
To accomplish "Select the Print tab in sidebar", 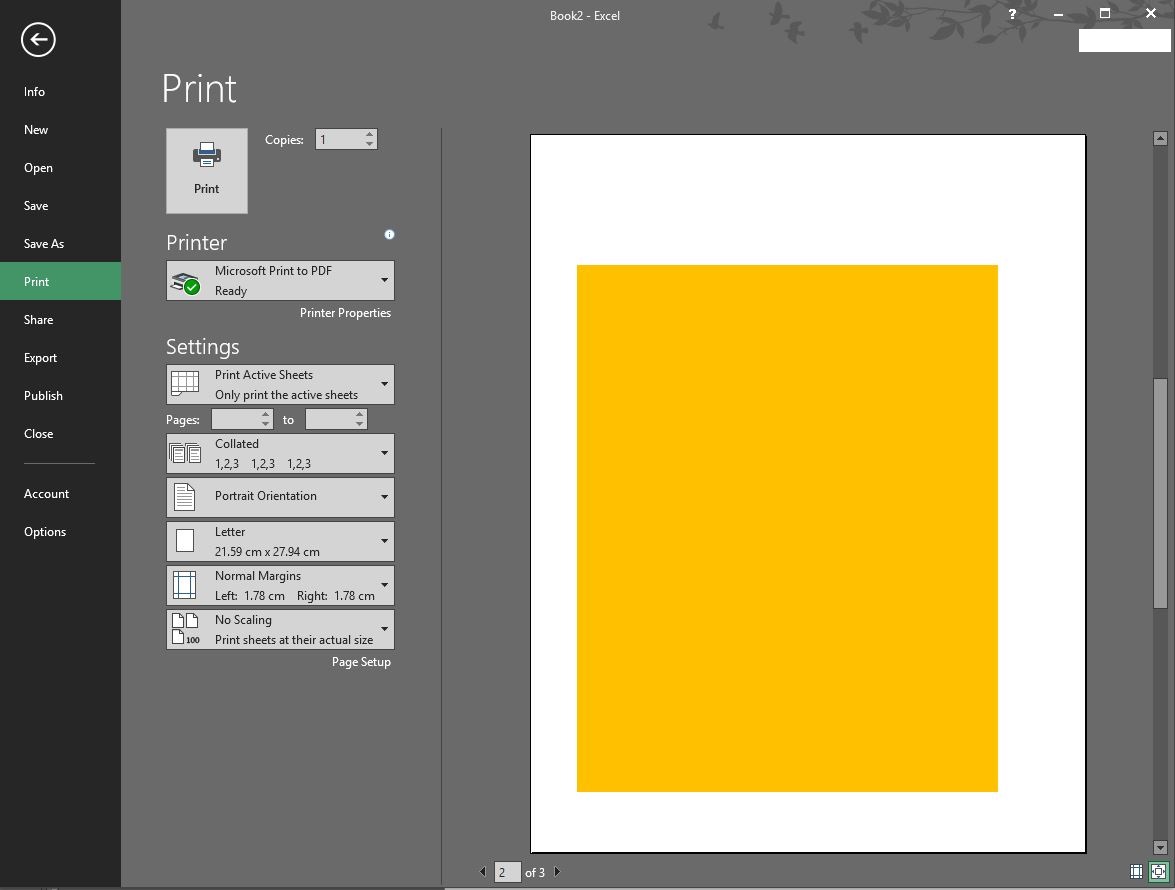I will coord(60,282).
